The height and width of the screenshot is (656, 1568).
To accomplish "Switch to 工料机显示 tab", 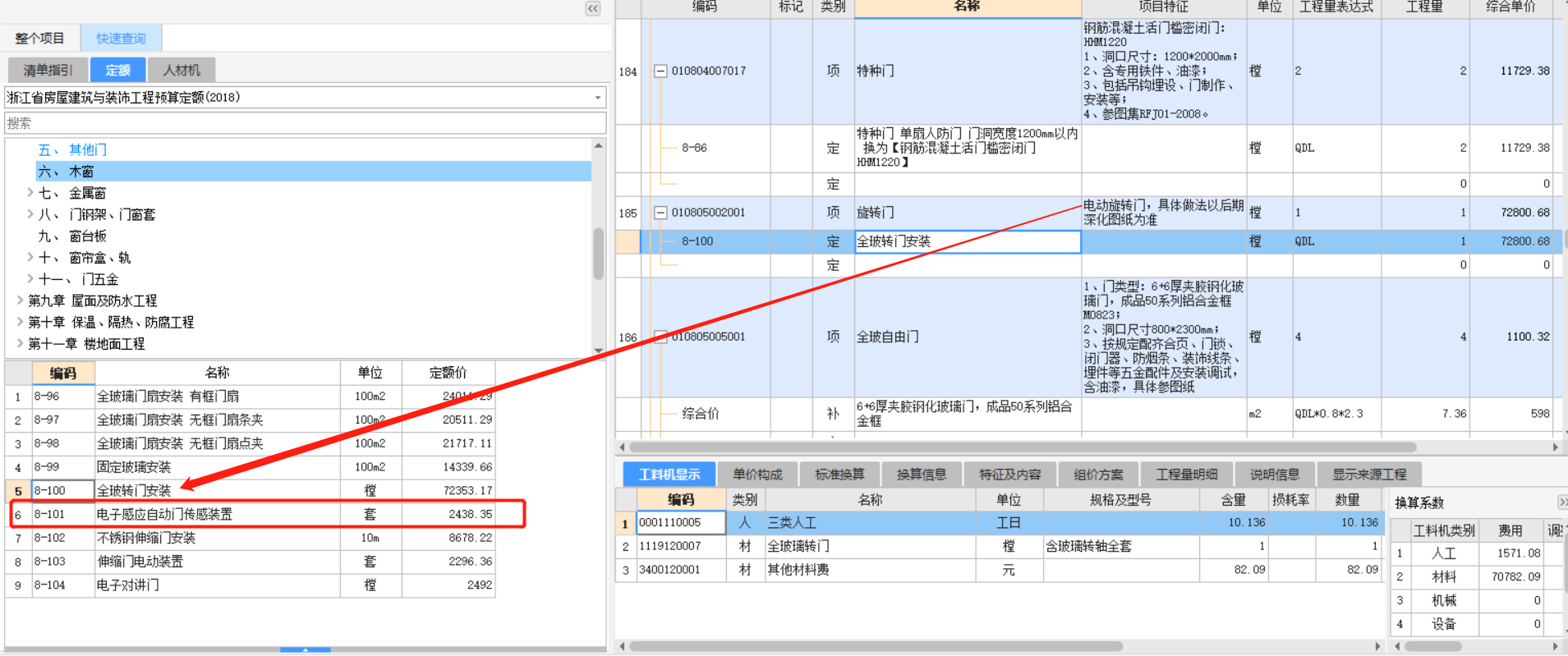I will coord(669,475).
